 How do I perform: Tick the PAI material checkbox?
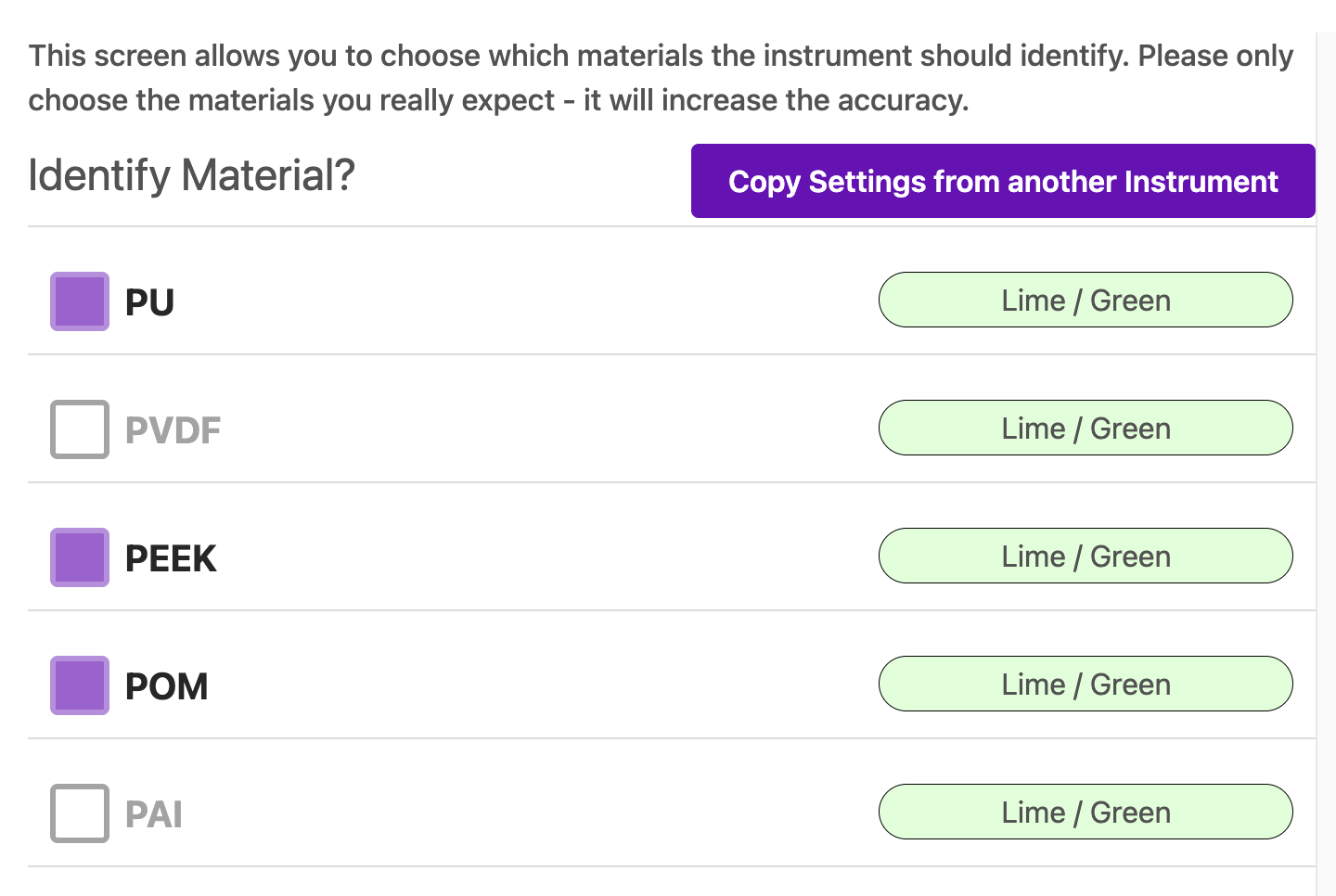point(80,813)
